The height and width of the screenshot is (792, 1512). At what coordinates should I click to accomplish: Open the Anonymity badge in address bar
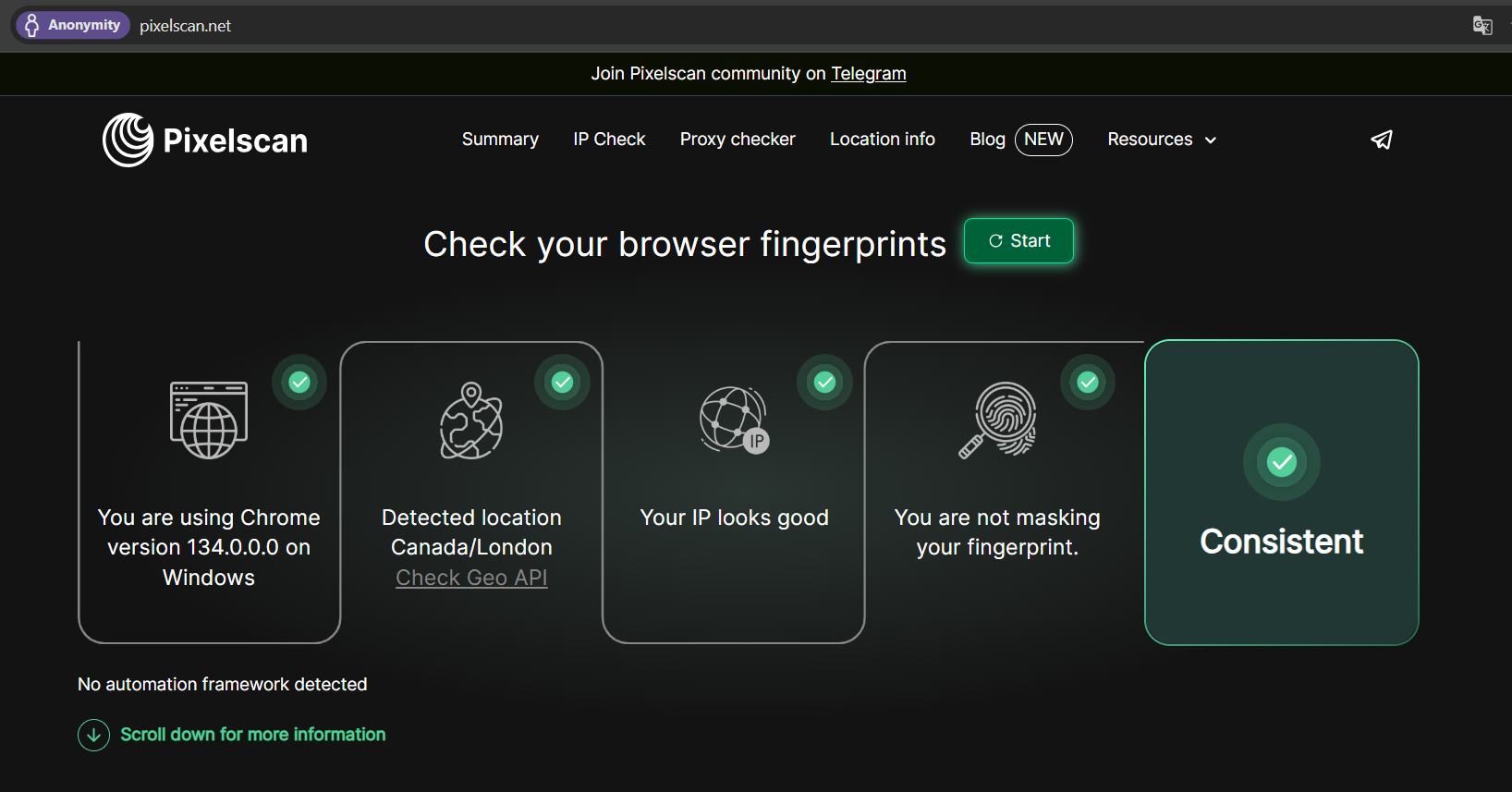click(73, 26)
